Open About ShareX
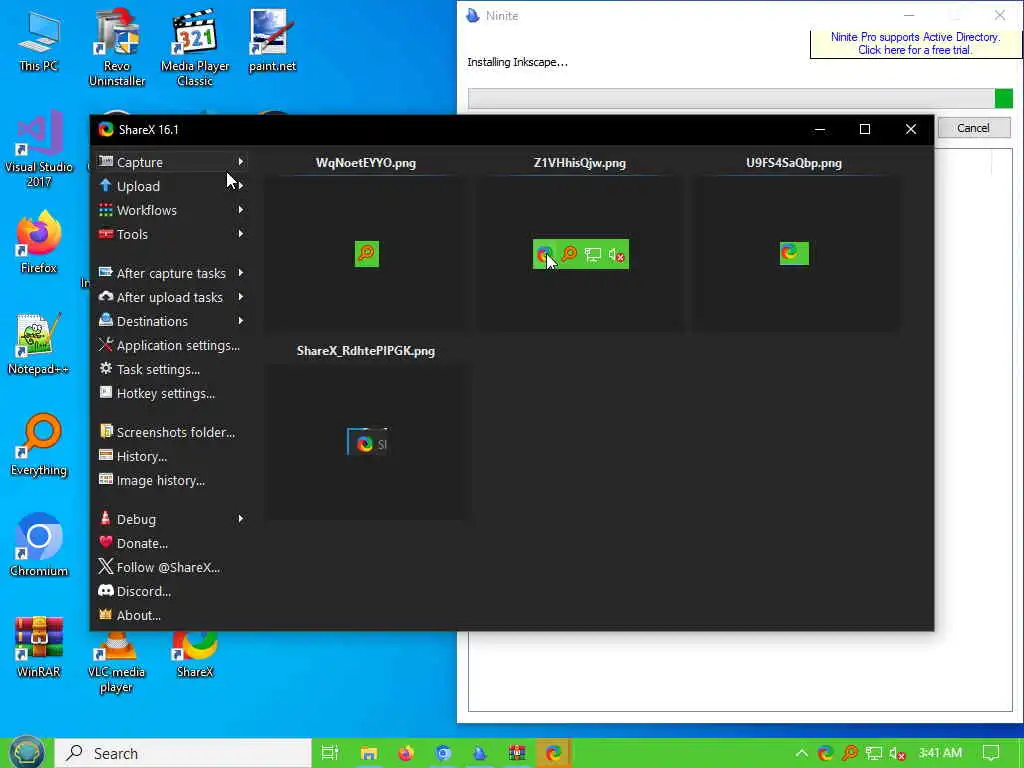This screenshot has height=768, width=1024. pyautogui.click(x=171, y=615)
